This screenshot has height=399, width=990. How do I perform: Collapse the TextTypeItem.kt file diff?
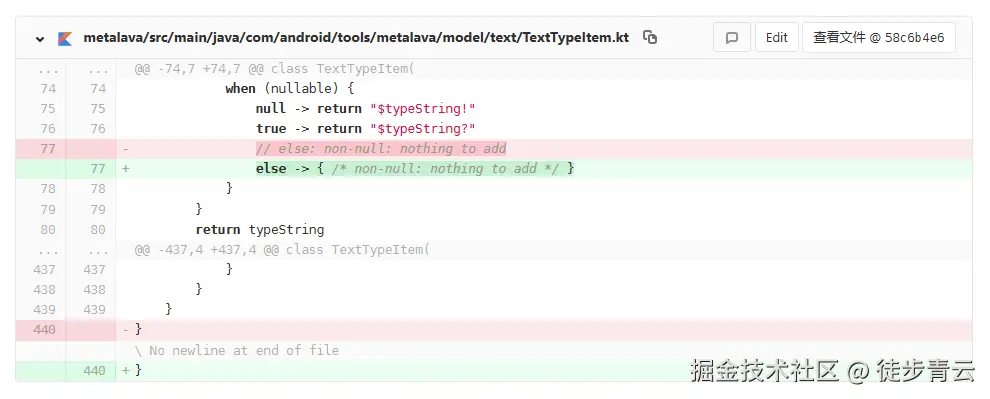[40, 39]
